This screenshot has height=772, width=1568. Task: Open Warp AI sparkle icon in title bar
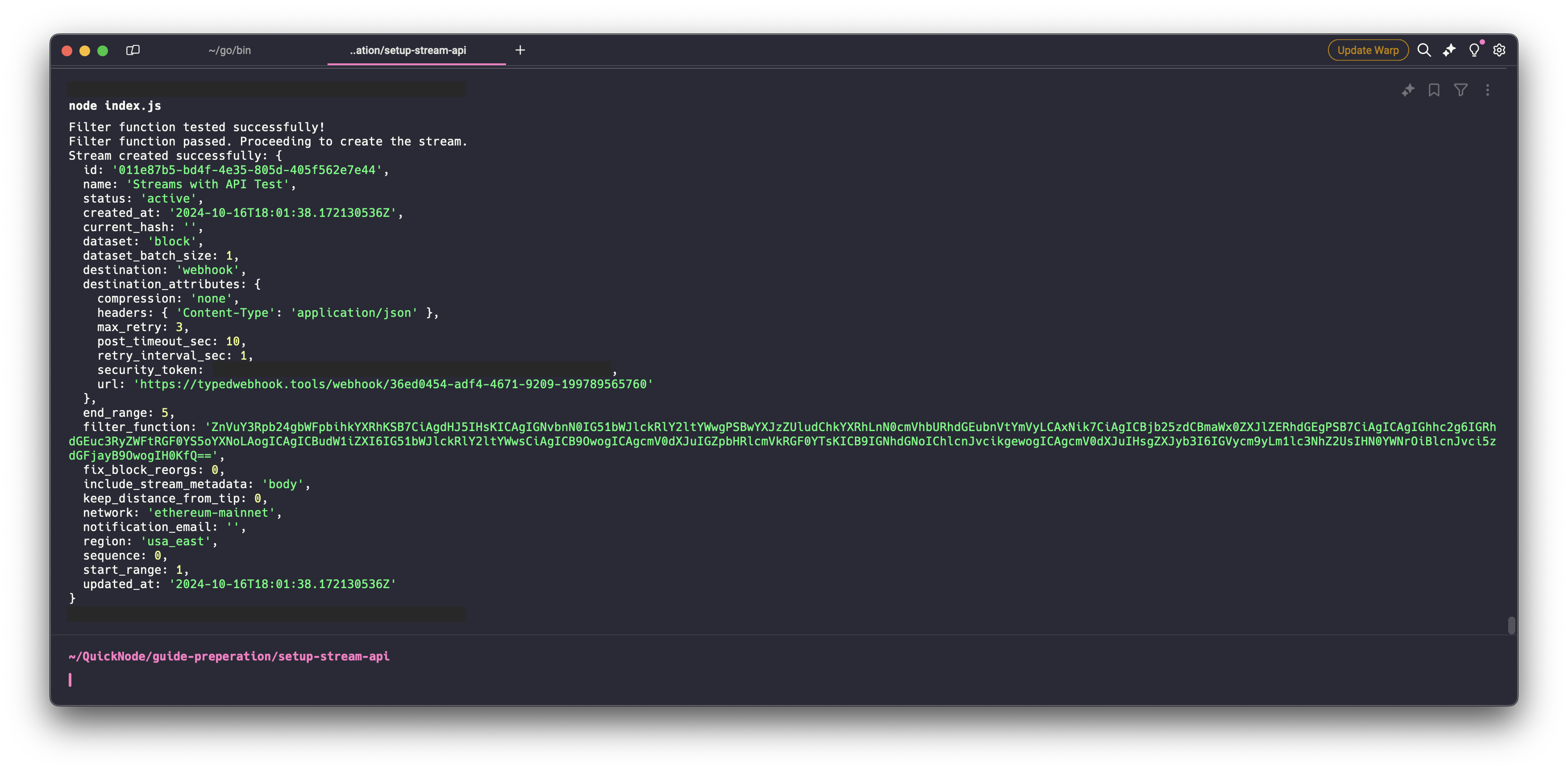(1449, 50)
